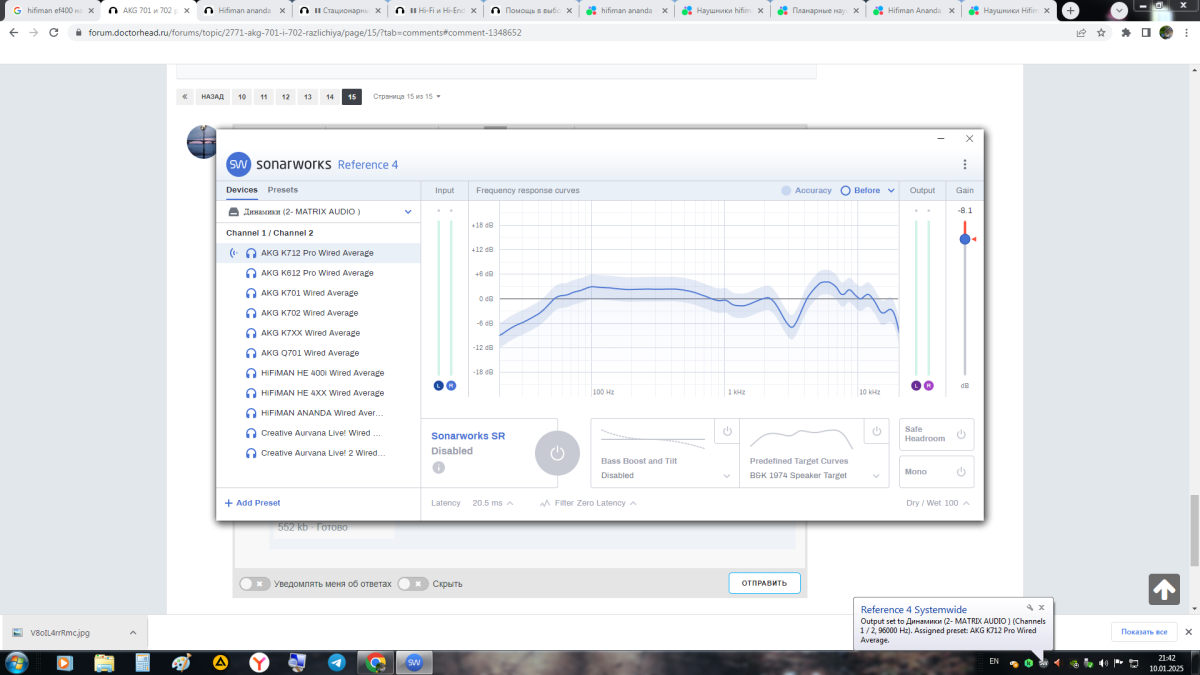This screenshot has width=1200, height=675.
Task: Turn on Safe Headroom
Action: click(960, 434)
